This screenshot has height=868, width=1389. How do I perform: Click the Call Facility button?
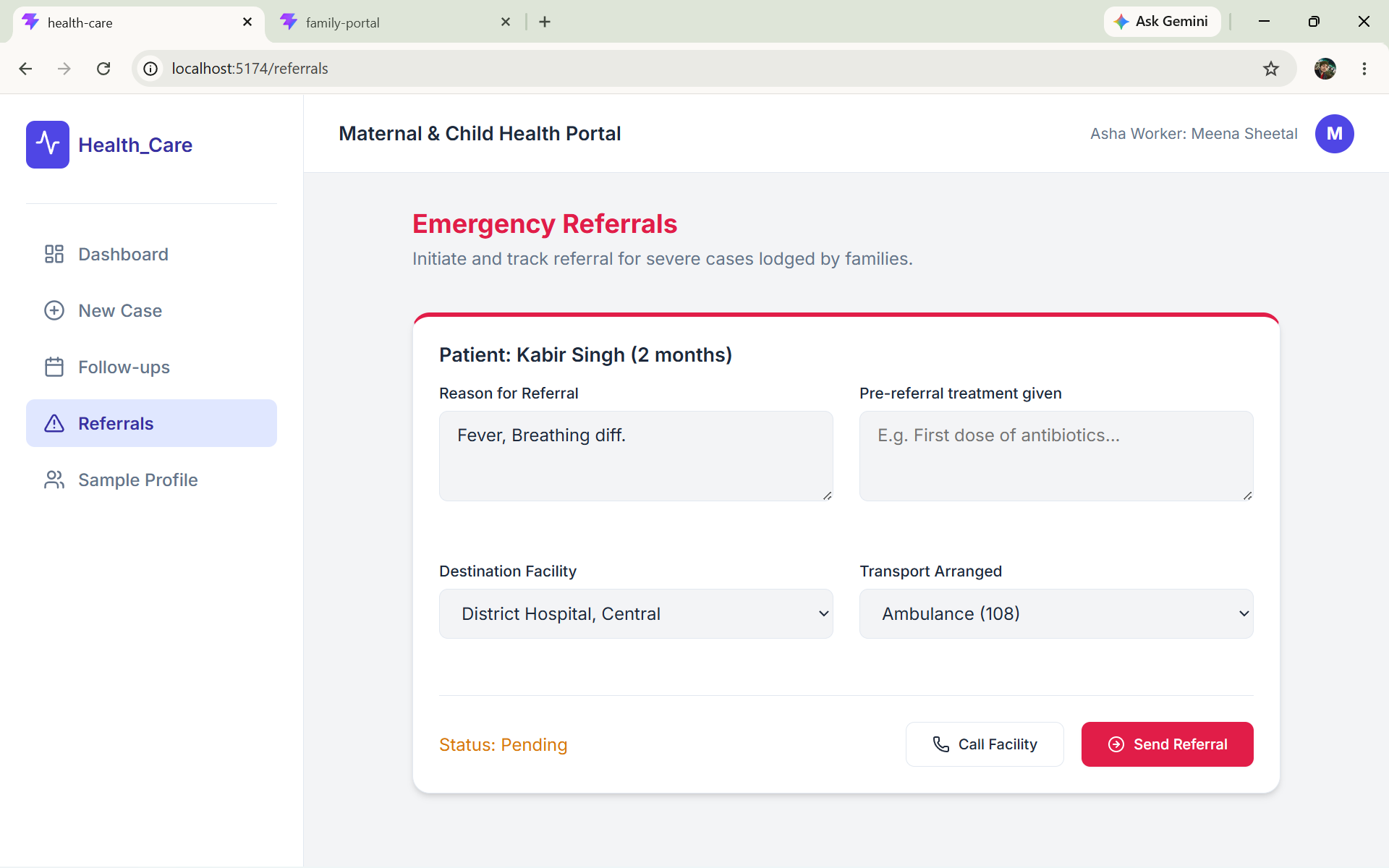tap(985, 744)
